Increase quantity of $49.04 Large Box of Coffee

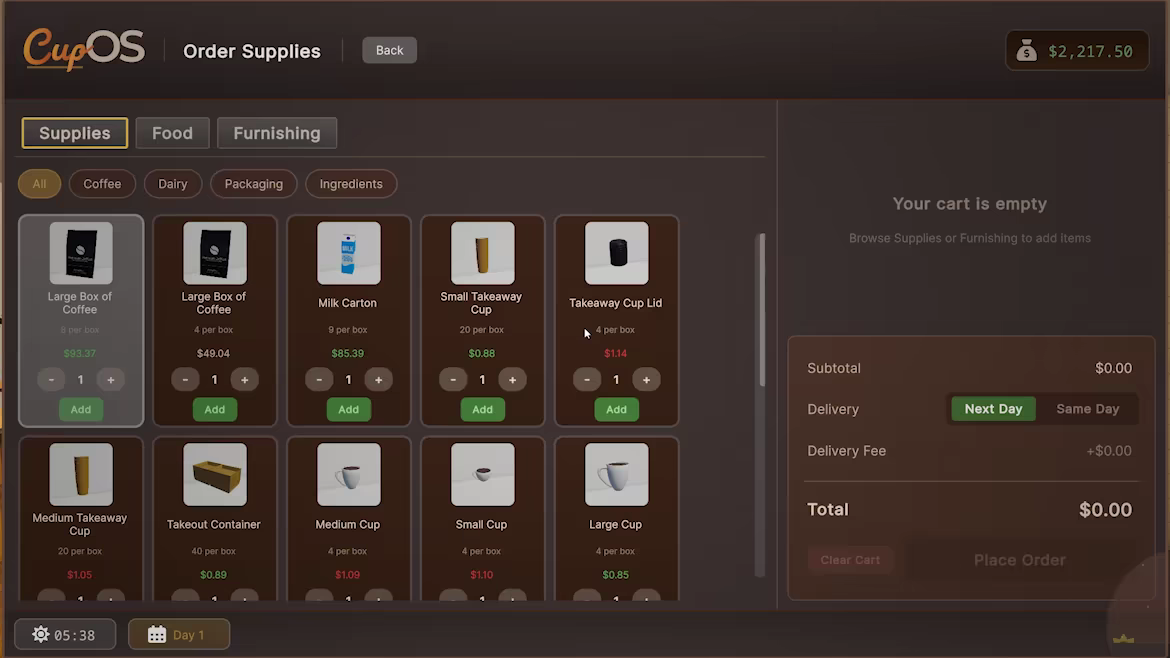point(244,380)
